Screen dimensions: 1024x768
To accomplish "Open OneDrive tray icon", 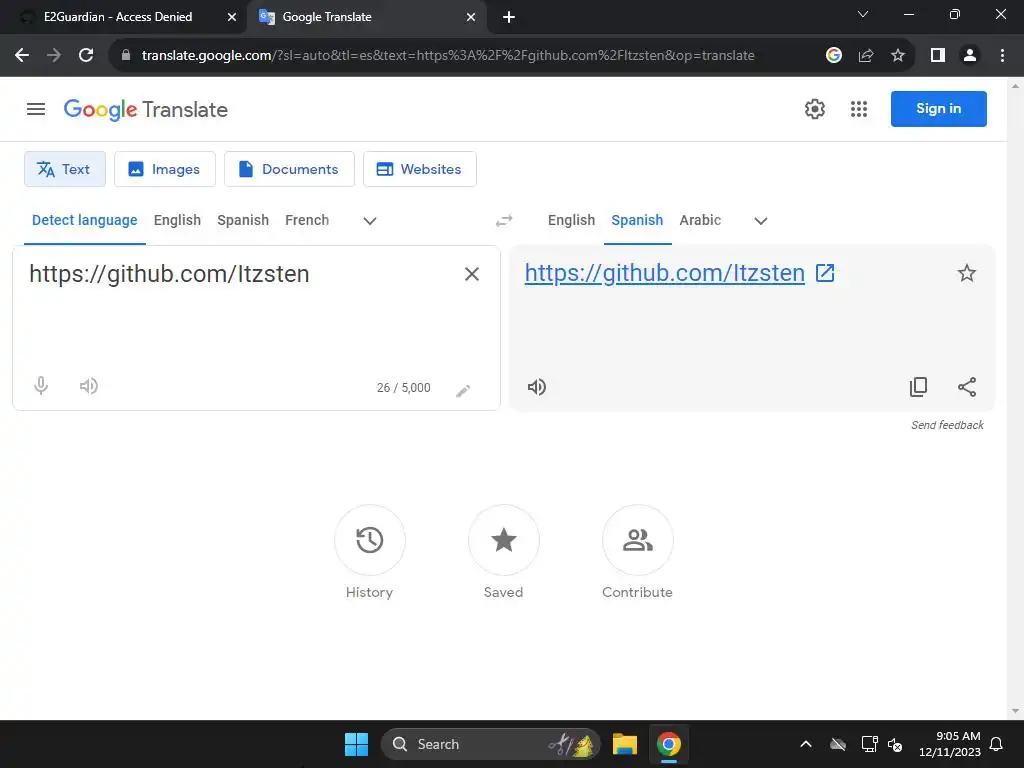I will click(838, 744).
